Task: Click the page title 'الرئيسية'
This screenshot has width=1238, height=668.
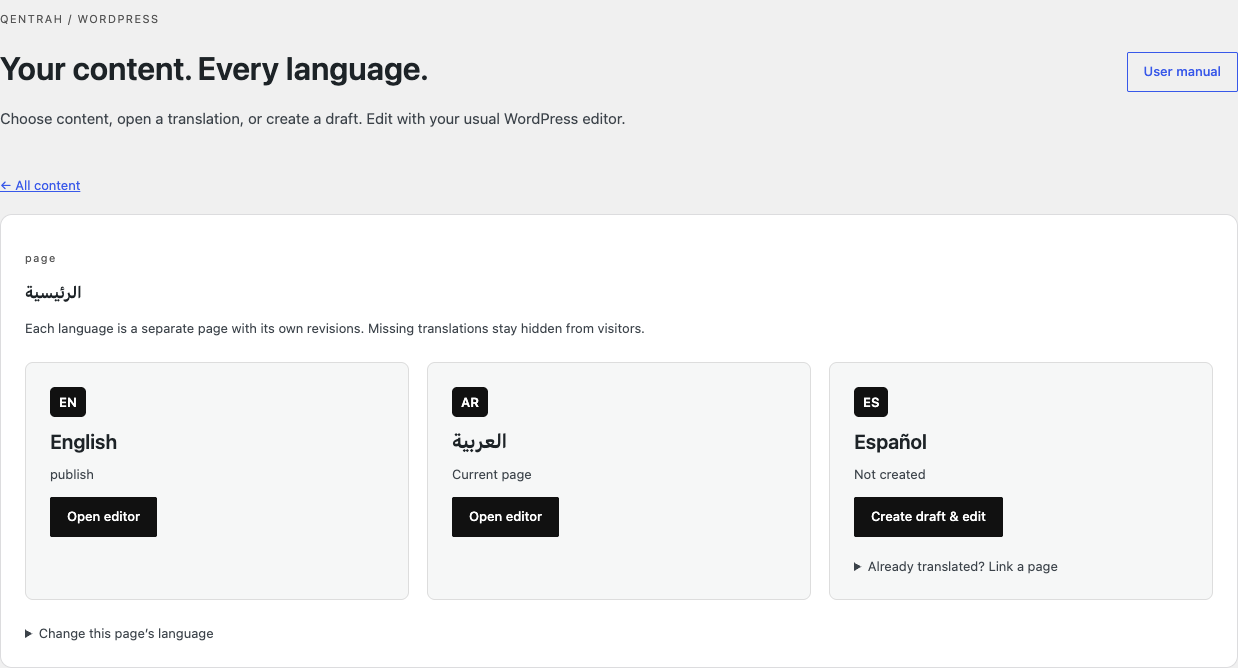Action: click(x=53, y=293)
